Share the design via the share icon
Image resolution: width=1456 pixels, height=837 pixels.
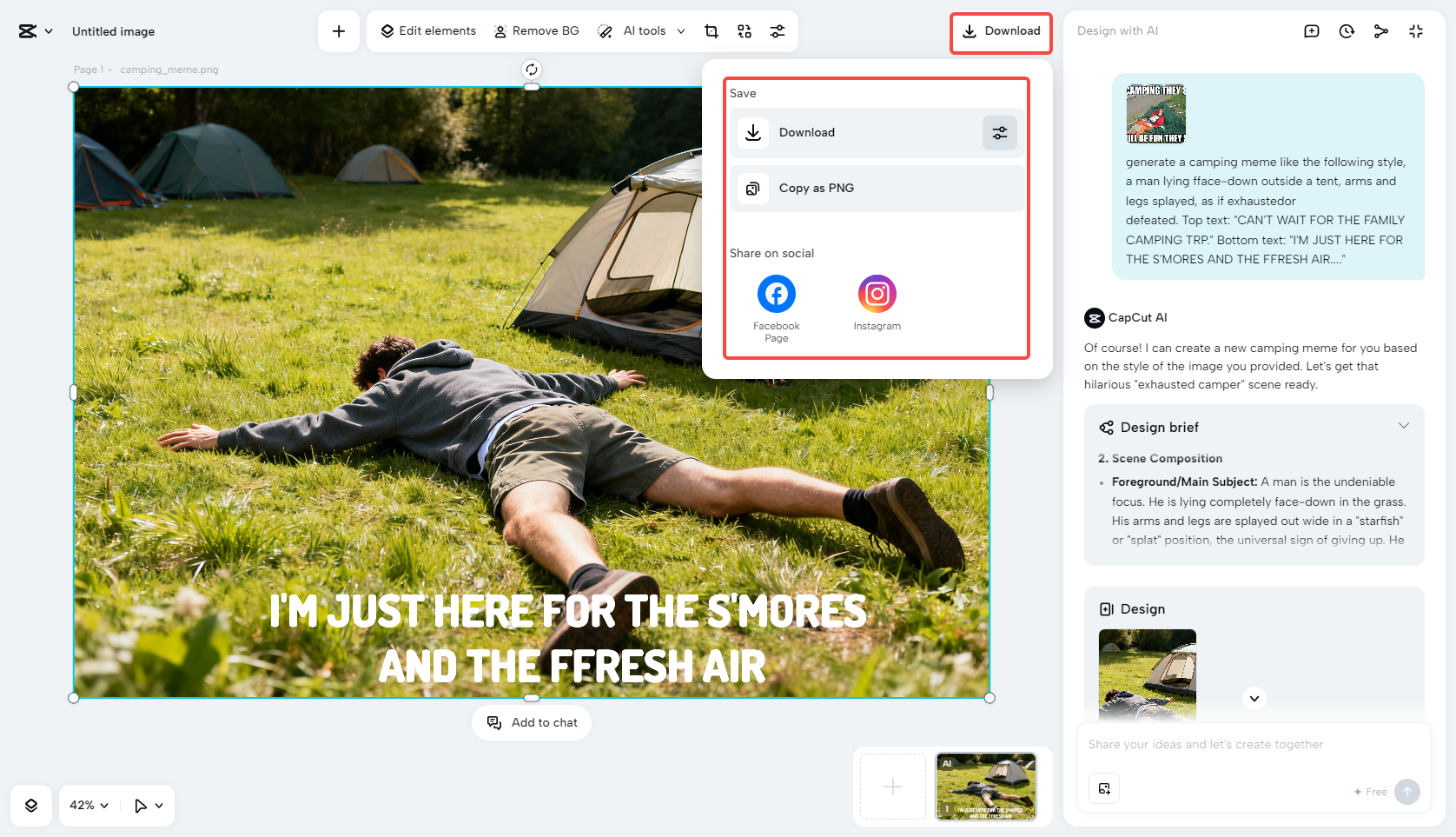click(1380, 30)
